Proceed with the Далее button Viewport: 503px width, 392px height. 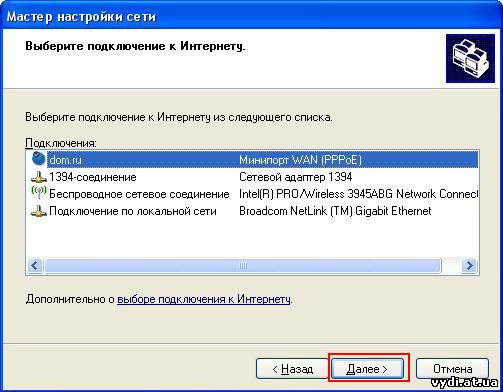point(367,369)
